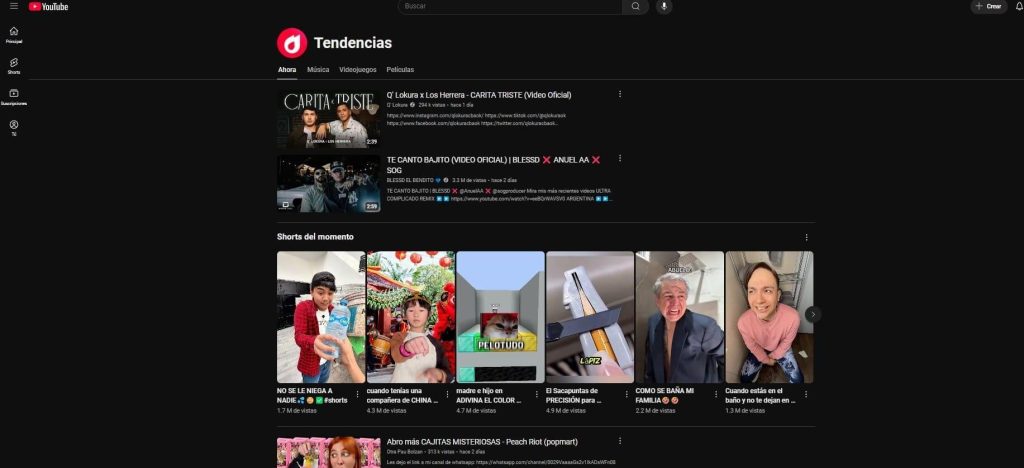Open notifications bell
The height and width of the screenshot is (468, 1024).
pos(1019,7)
